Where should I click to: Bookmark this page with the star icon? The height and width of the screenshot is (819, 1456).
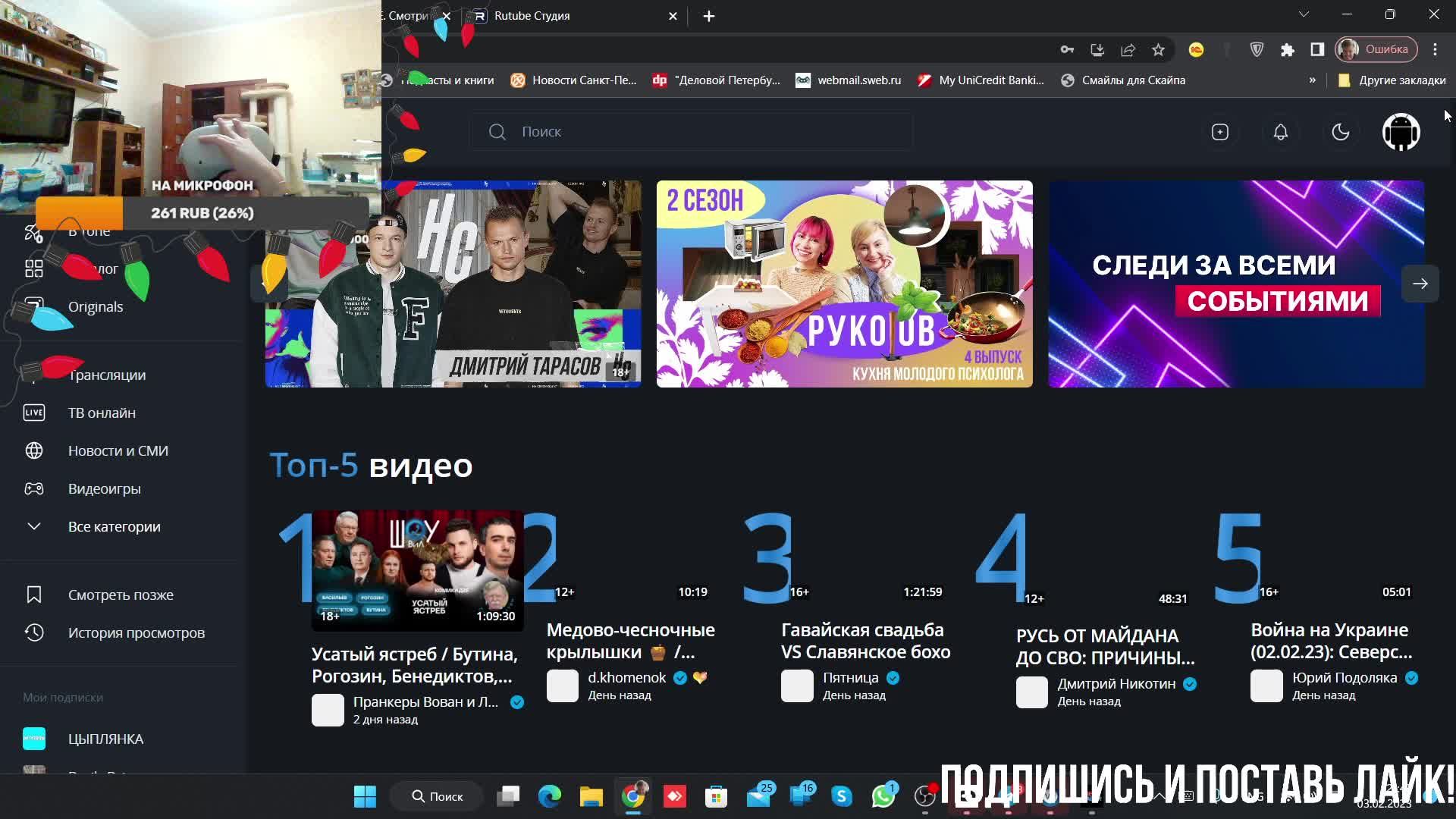1158,50
